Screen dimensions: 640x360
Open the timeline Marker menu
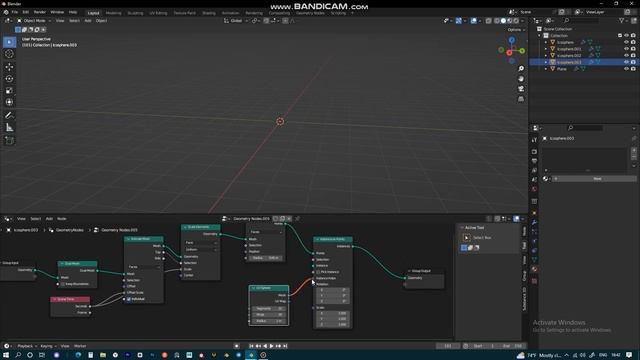point(80,346)
